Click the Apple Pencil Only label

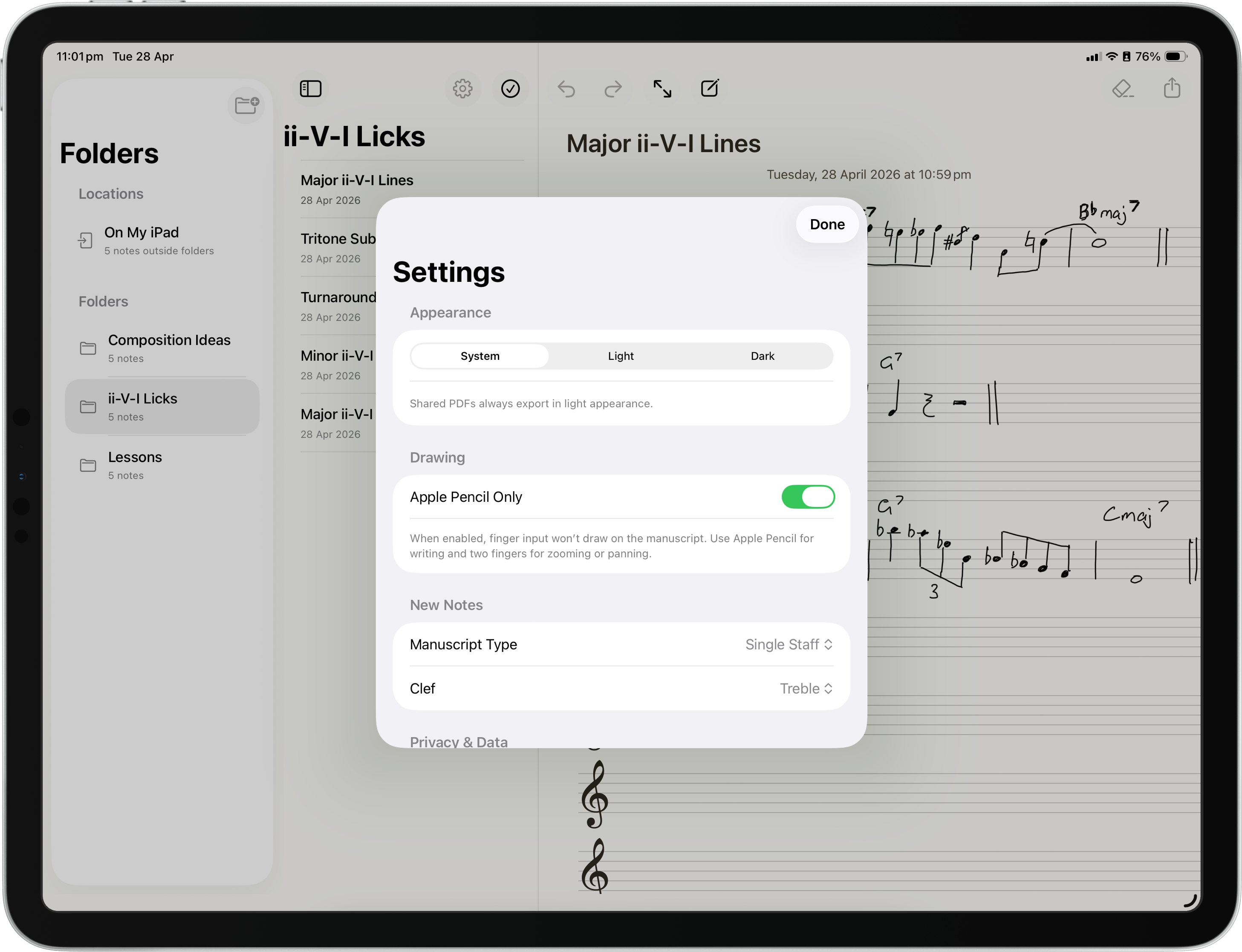(x=465, y=497)
